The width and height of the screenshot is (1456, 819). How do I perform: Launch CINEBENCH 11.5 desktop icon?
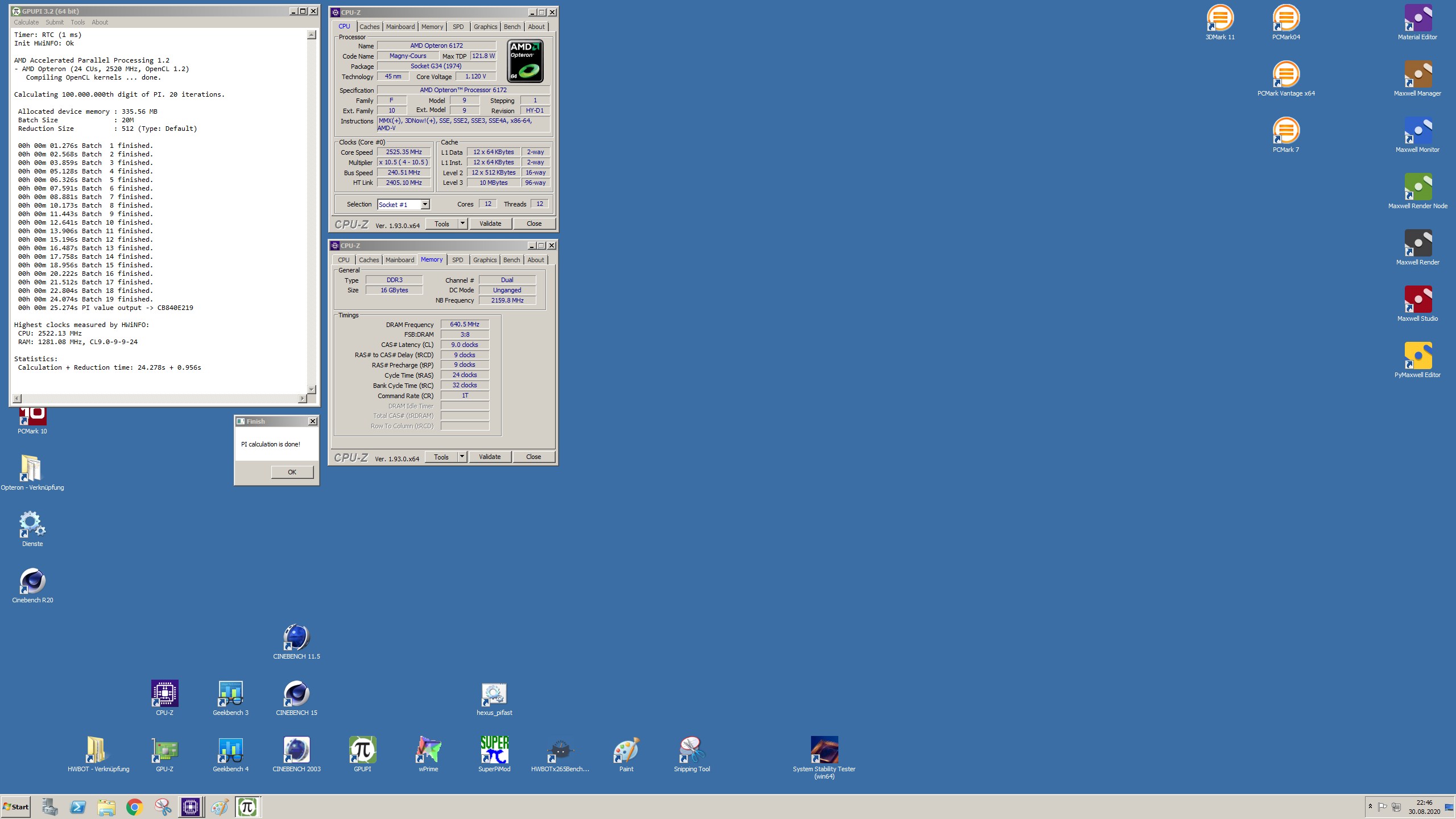pos(296,642)
